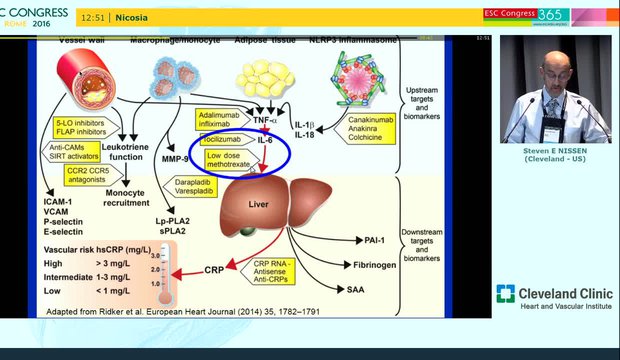620x360 pixels.
Task: Click the hsCRP thermometer graphic
Action: (x=165, y=274)
